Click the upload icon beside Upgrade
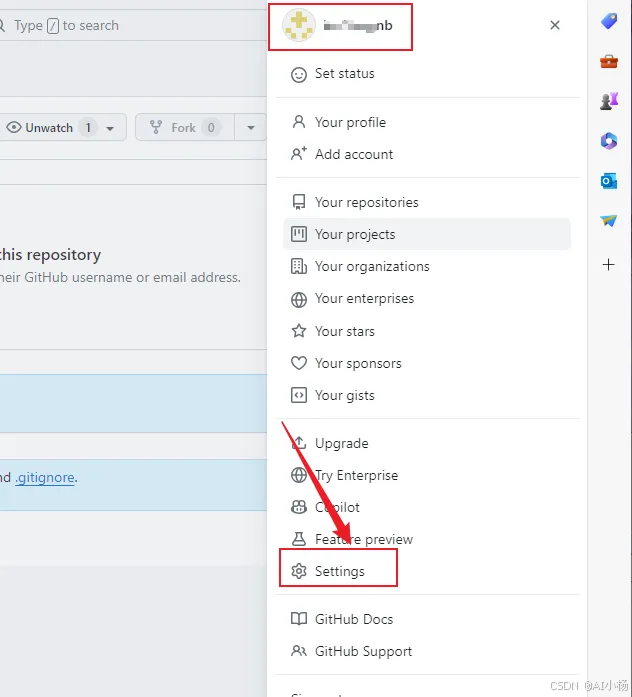Image resolution: width=632 pixels, height=697 pixels. point(299,443)
